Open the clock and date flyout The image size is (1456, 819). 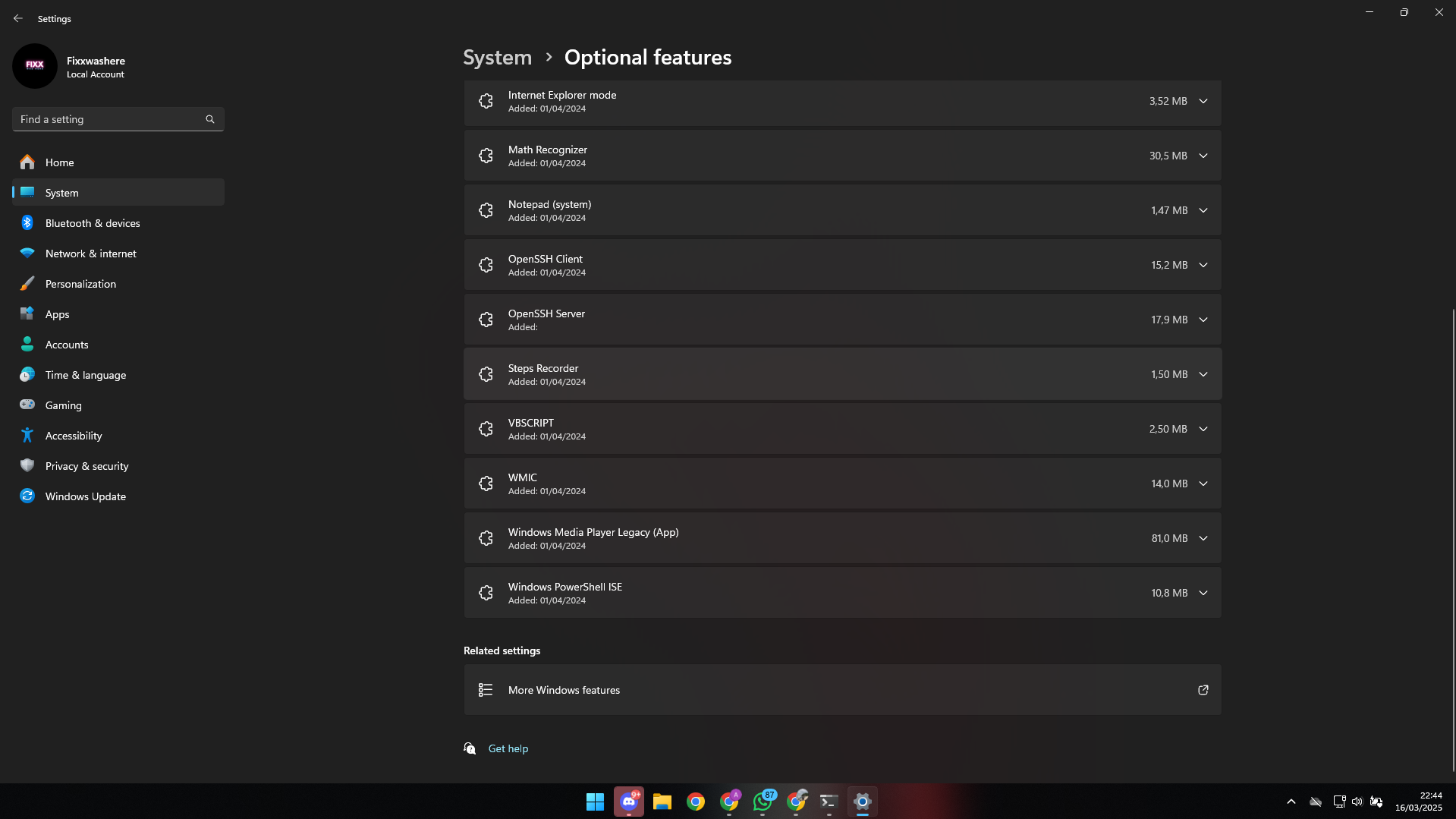[x=1419, y=802]
